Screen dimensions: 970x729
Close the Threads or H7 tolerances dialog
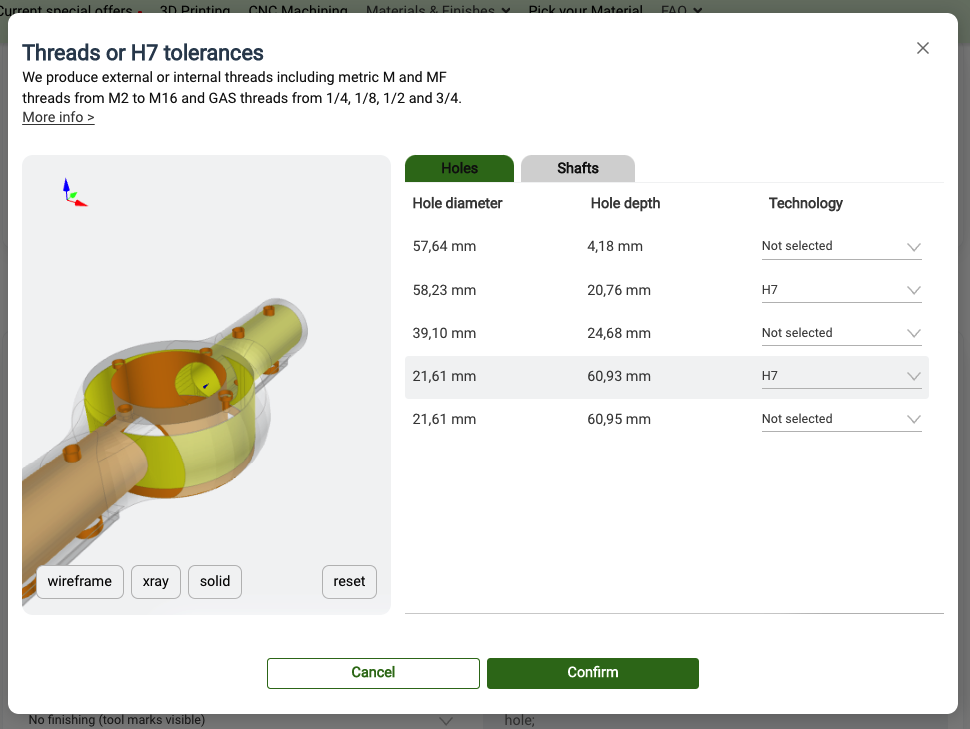coord(923,48)
